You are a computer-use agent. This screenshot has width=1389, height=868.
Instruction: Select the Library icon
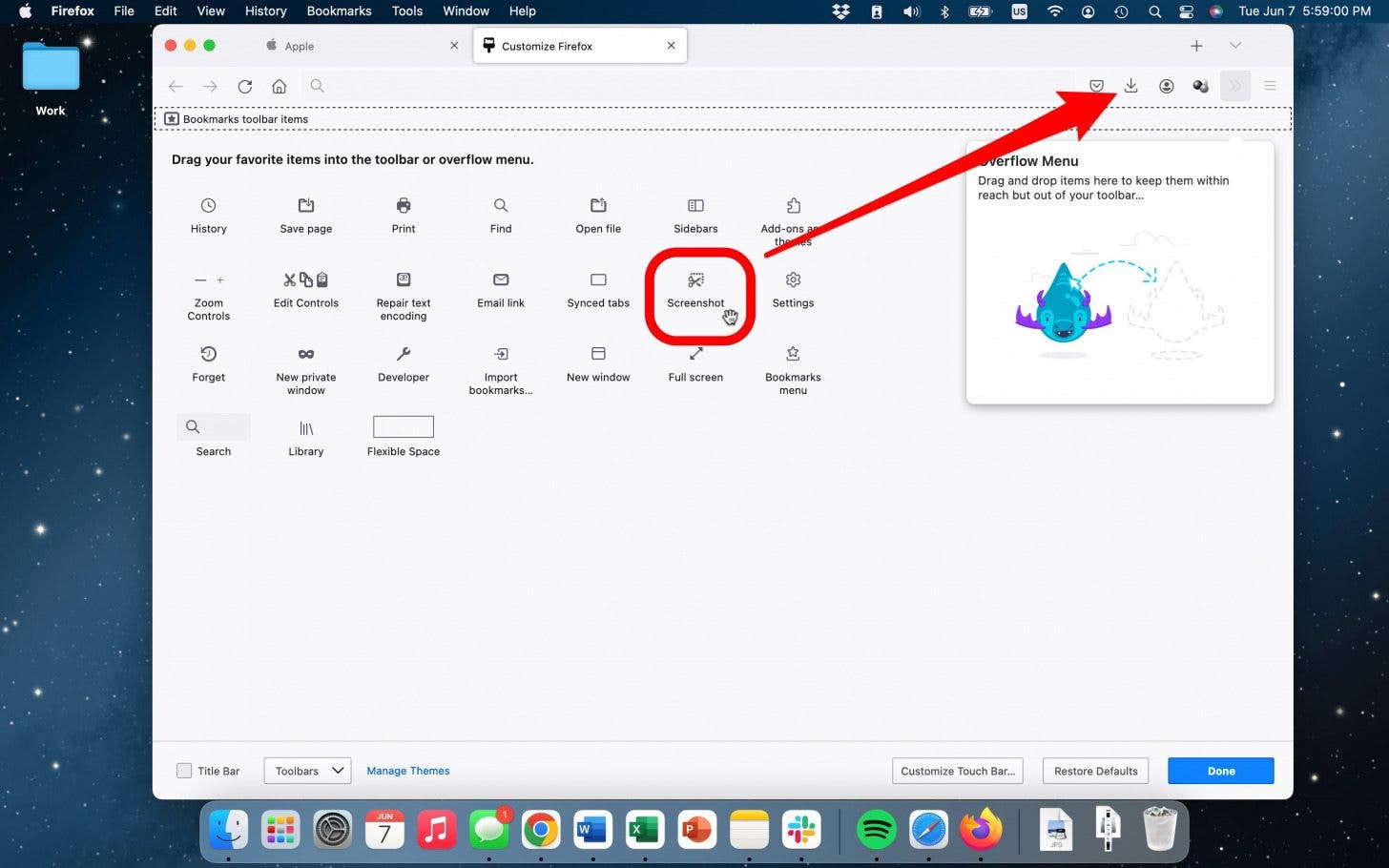(x=305, y=428)
